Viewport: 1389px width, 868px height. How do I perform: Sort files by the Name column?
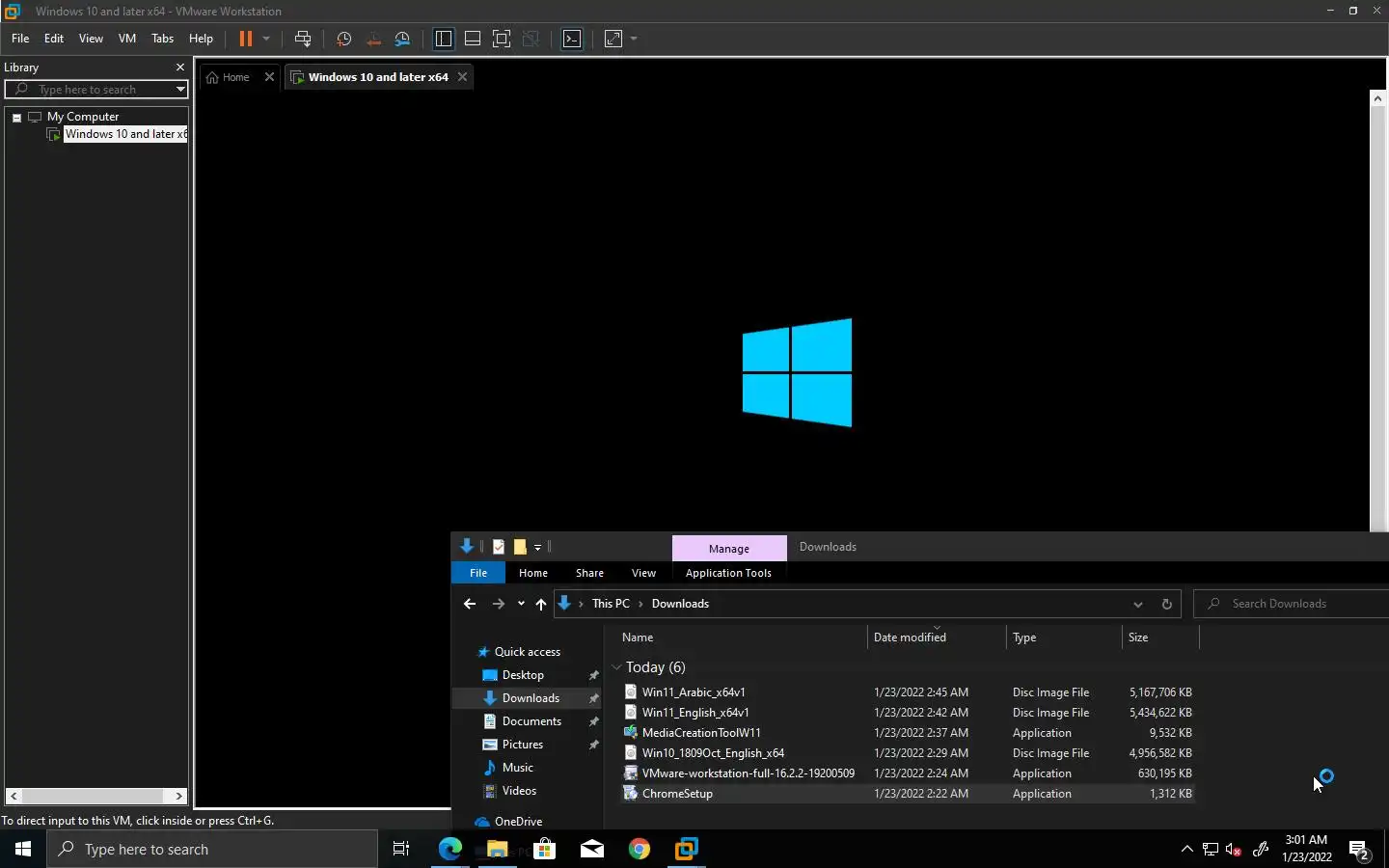638,637
